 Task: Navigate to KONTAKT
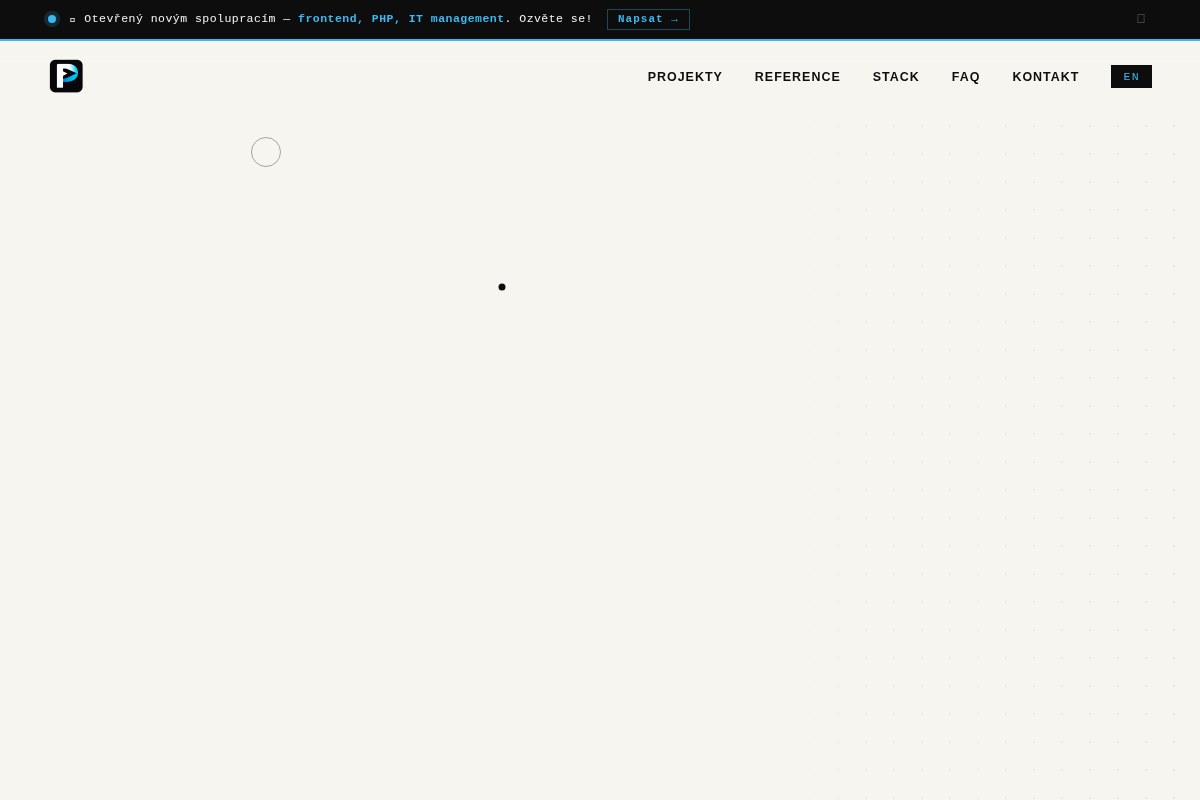coord(1046,77)
